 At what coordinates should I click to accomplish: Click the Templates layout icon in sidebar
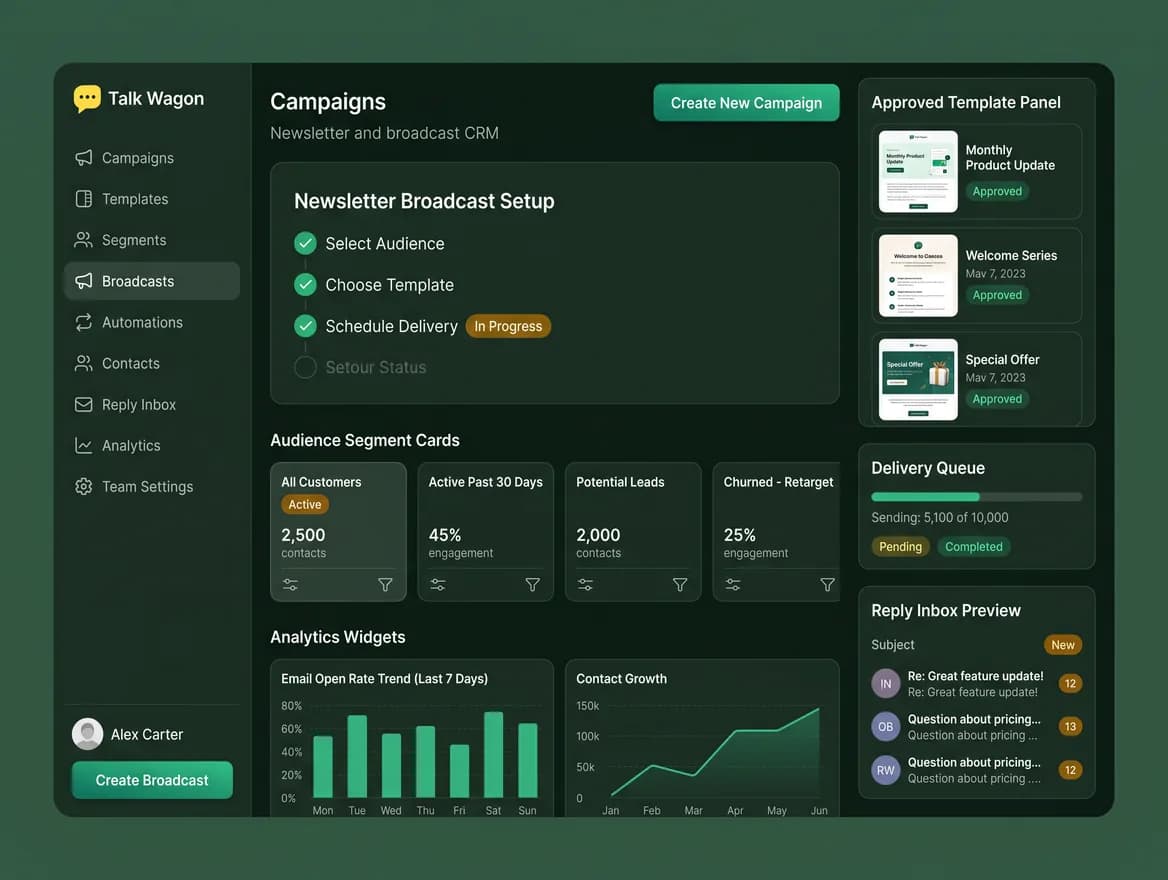(83, 199)
